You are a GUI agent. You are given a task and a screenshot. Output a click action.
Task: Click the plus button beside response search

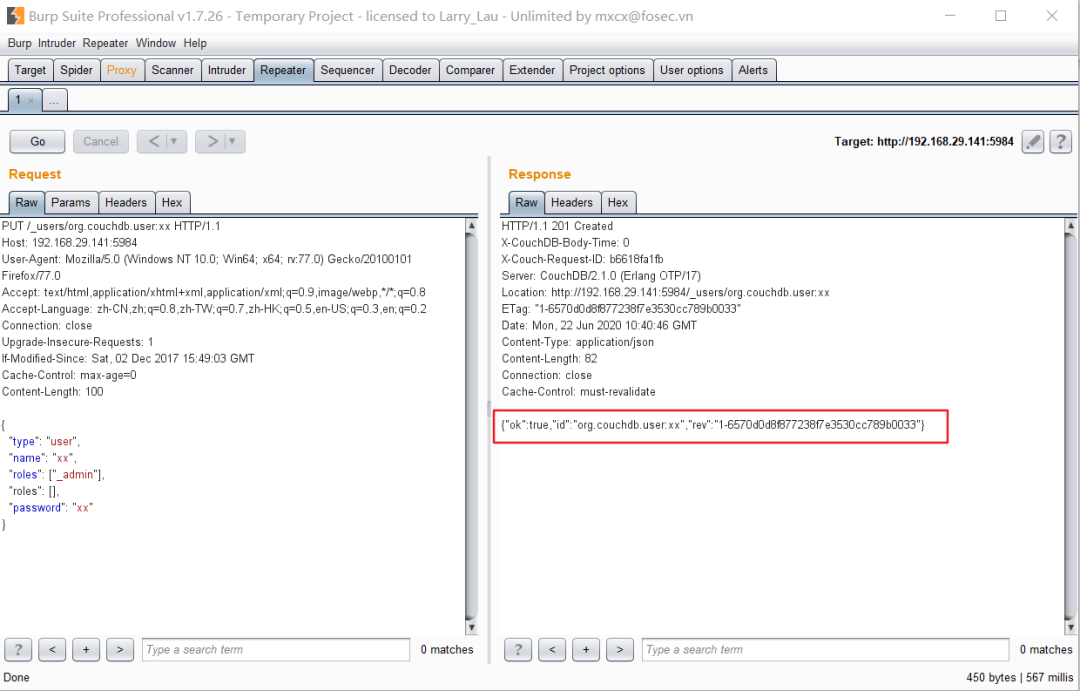tap(586, 650)
